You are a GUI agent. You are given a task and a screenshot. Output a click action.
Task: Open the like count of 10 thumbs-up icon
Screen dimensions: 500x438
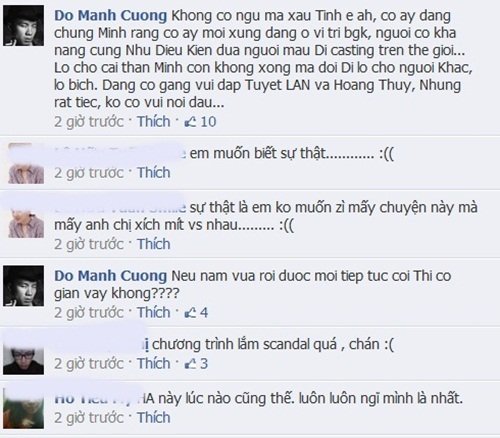[200, 122]
